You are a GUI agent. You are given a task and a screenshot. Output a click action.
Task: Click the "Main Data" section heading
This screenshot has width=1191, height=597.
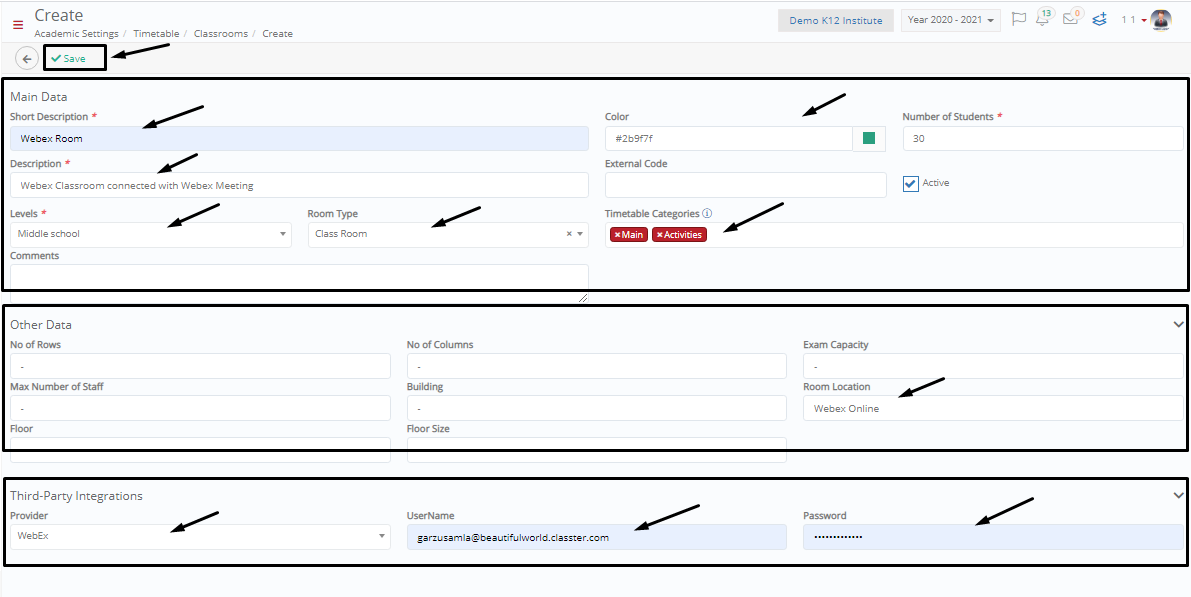tap(39, 97)
